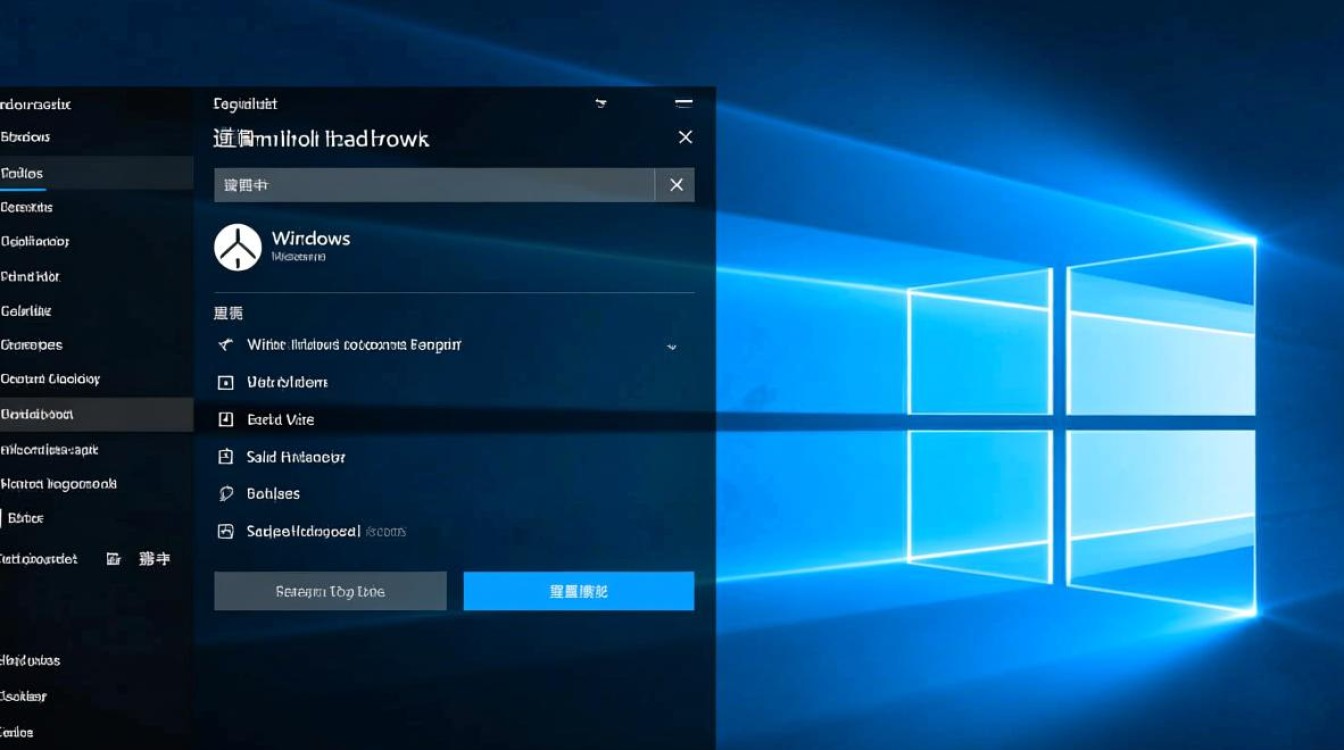
Task: Click the bookmark icon next to the 'Salid' entry
Action: point(227,456)
